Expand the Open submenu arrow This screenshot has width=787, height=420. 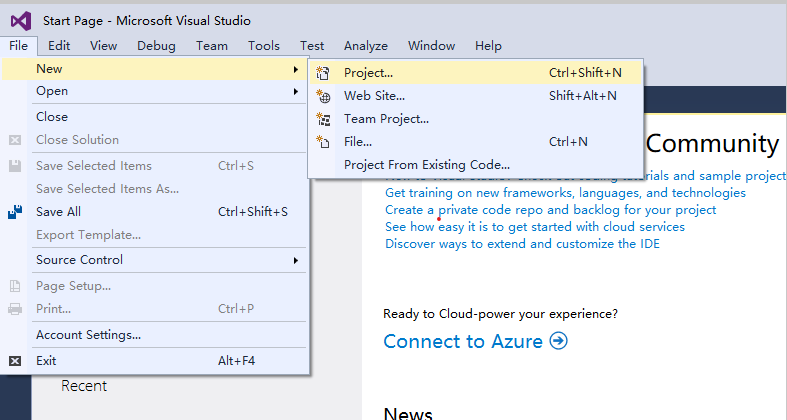click(295, 91)
